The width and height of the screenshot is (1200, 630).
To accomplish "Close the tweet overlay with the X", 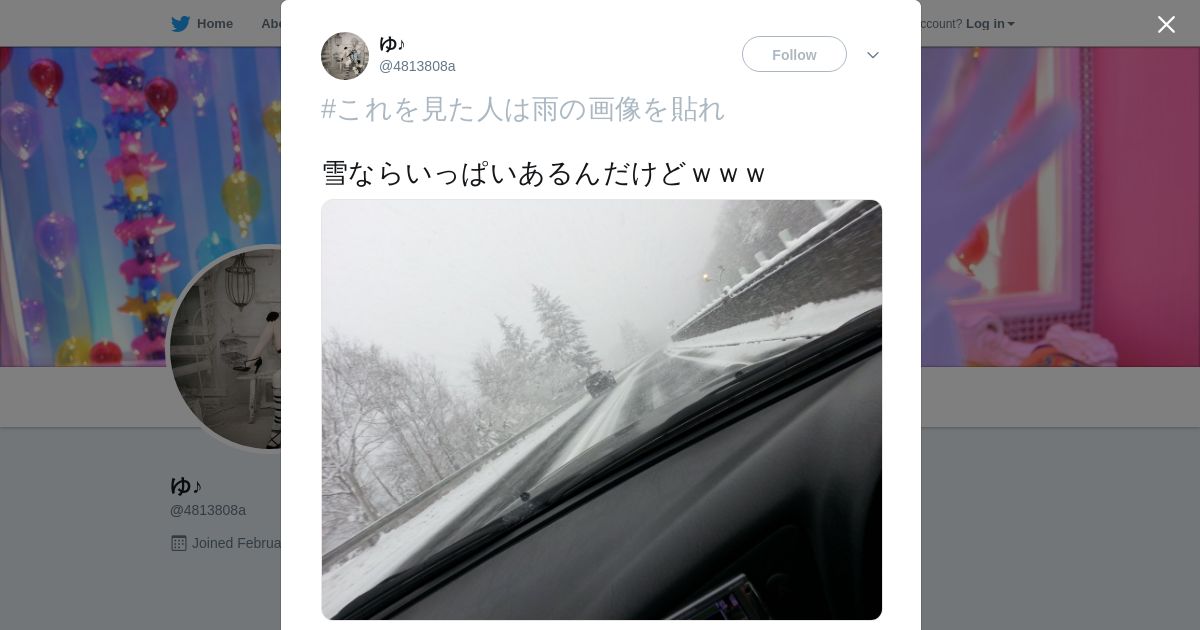I will (x=1166, y=24).
